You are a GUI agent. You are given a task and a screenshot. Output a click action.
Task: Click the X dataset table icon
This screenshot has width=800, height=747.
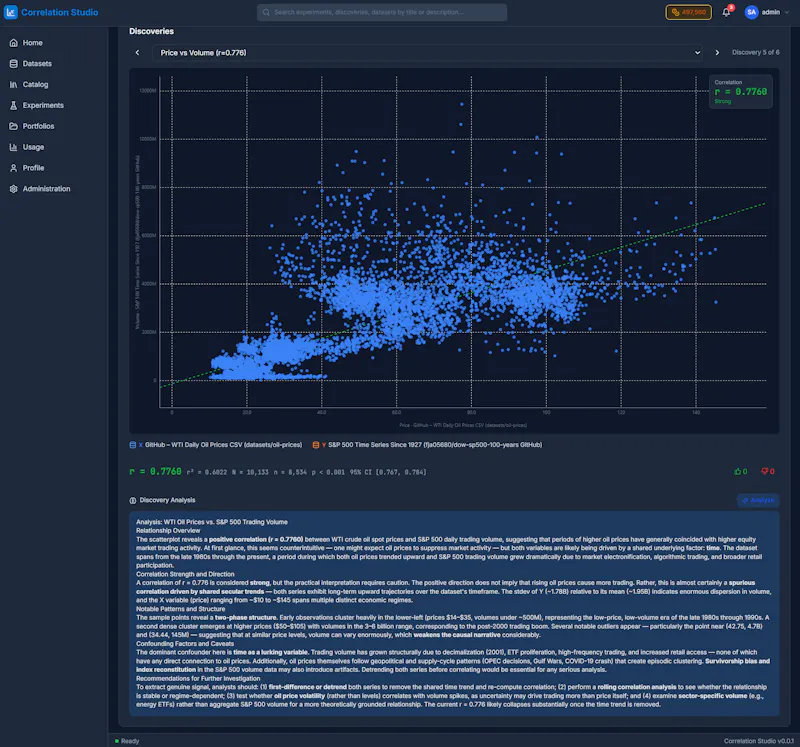pos(133,445)
